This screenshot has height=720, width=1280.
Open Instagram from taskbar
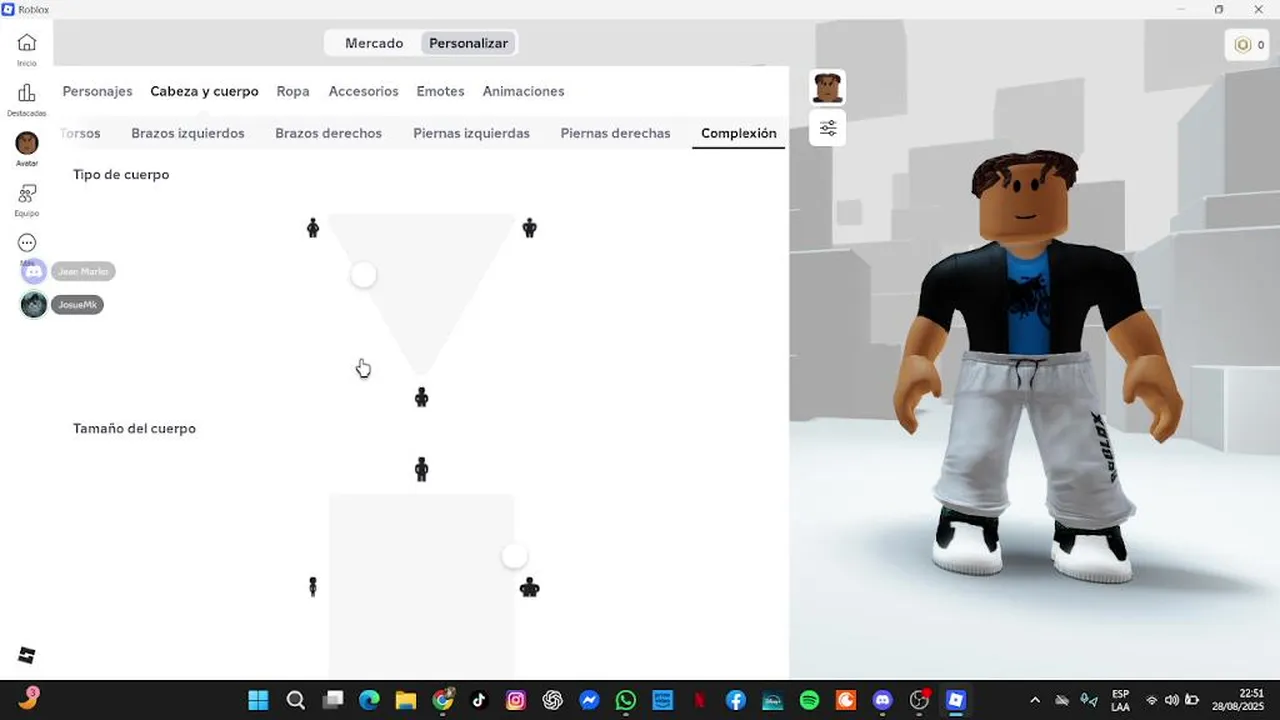tap(516, 700)
